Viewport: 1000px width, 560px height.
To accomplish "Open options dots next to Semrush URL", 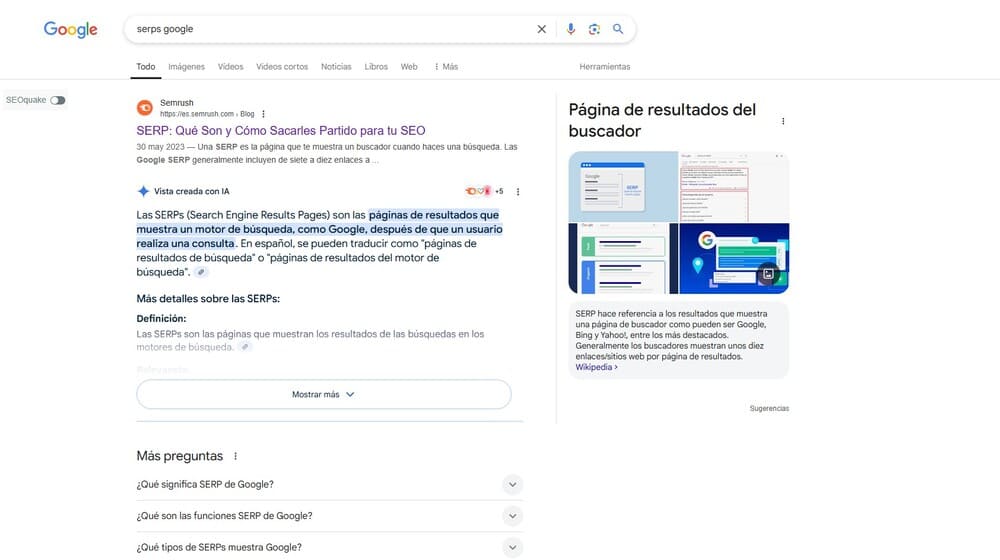I will click(263, 114).
